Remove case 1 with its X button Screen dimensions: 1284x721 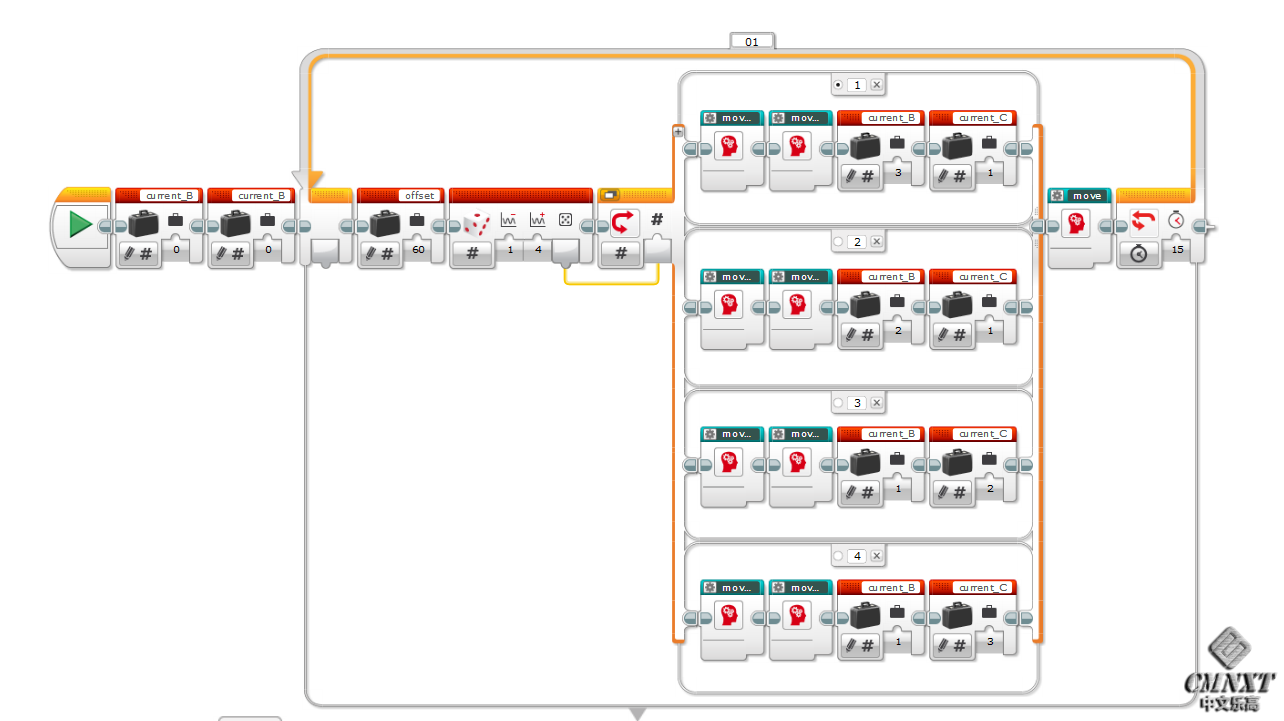(876, 85)
